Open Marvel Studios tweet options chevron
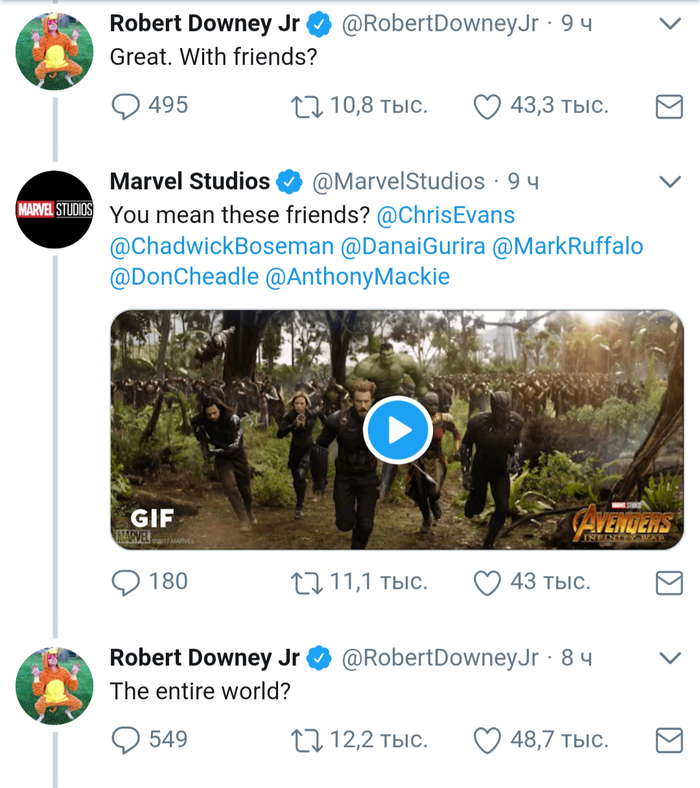The width and height of the screenshot is (700, 788). [670, 182]
